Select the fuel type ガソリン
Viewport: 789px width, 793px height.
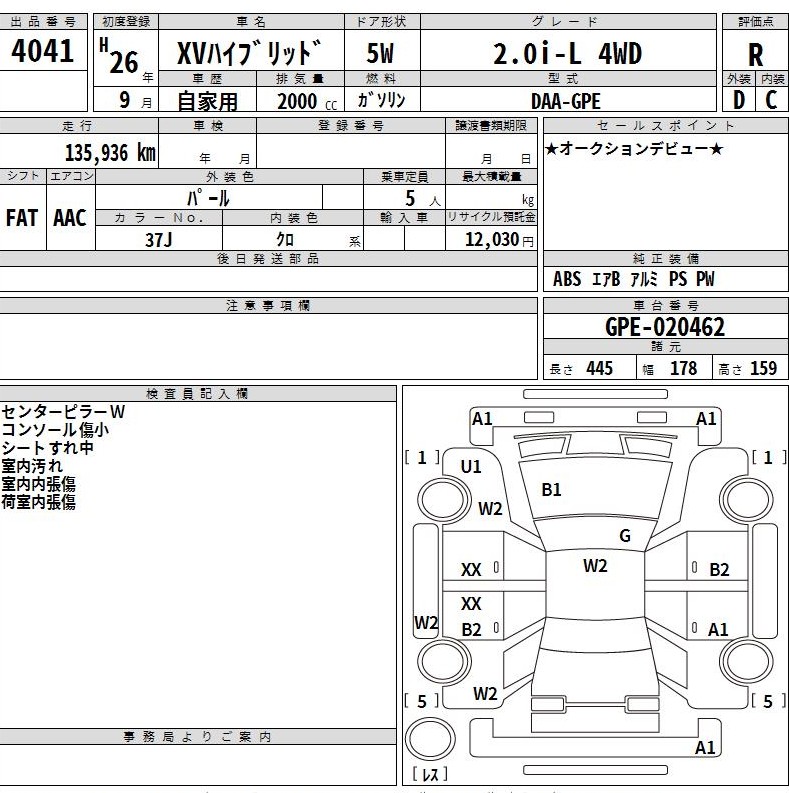381,100
